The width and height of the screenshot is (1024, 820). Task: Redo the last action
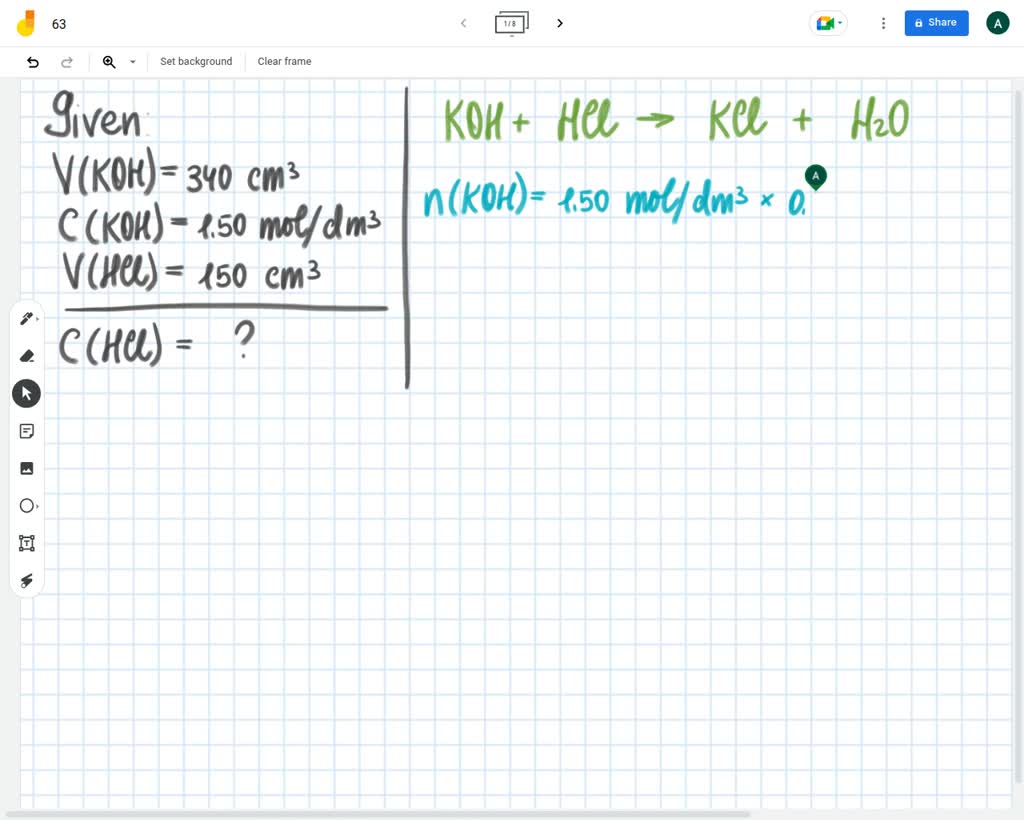[x=66, y=61]
